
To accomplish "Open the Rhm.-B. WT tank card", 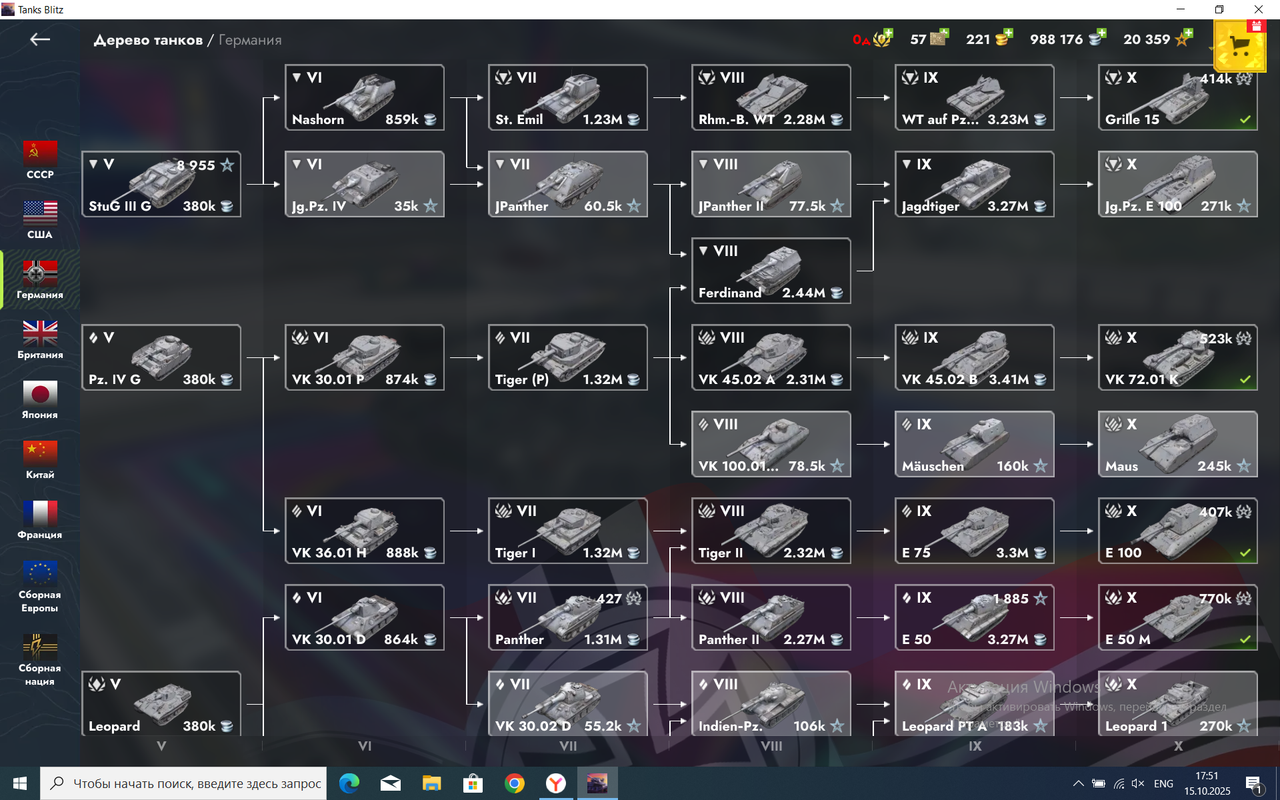I will coord(771,98).
